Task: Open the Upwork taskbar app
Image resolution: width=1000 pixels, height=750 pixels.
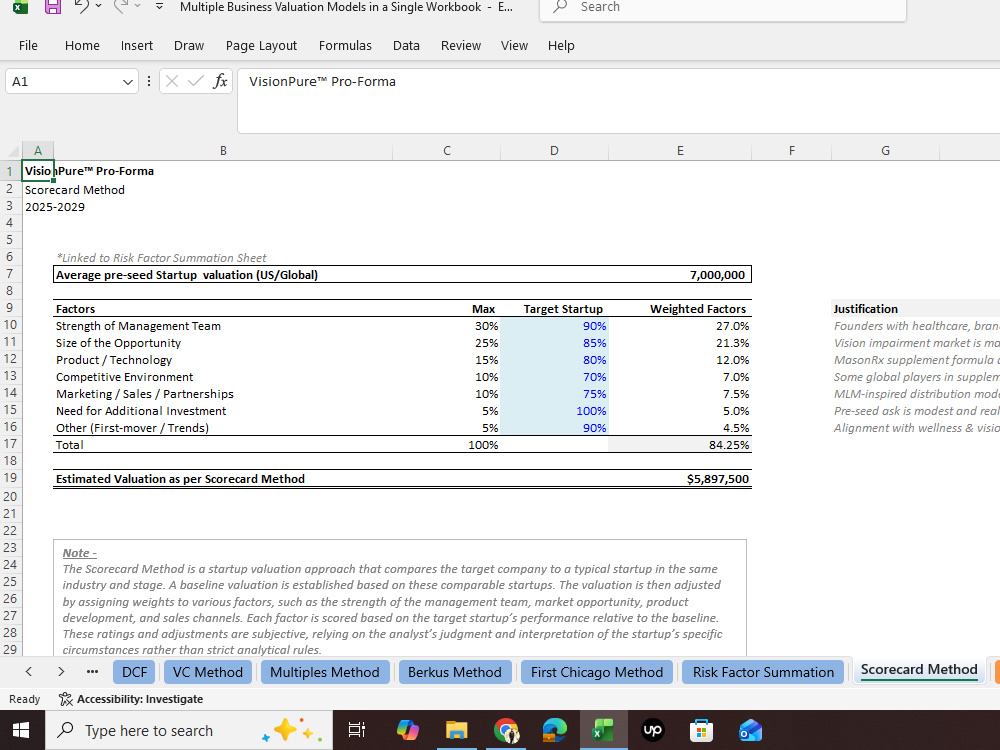Action: coord(652,730)
